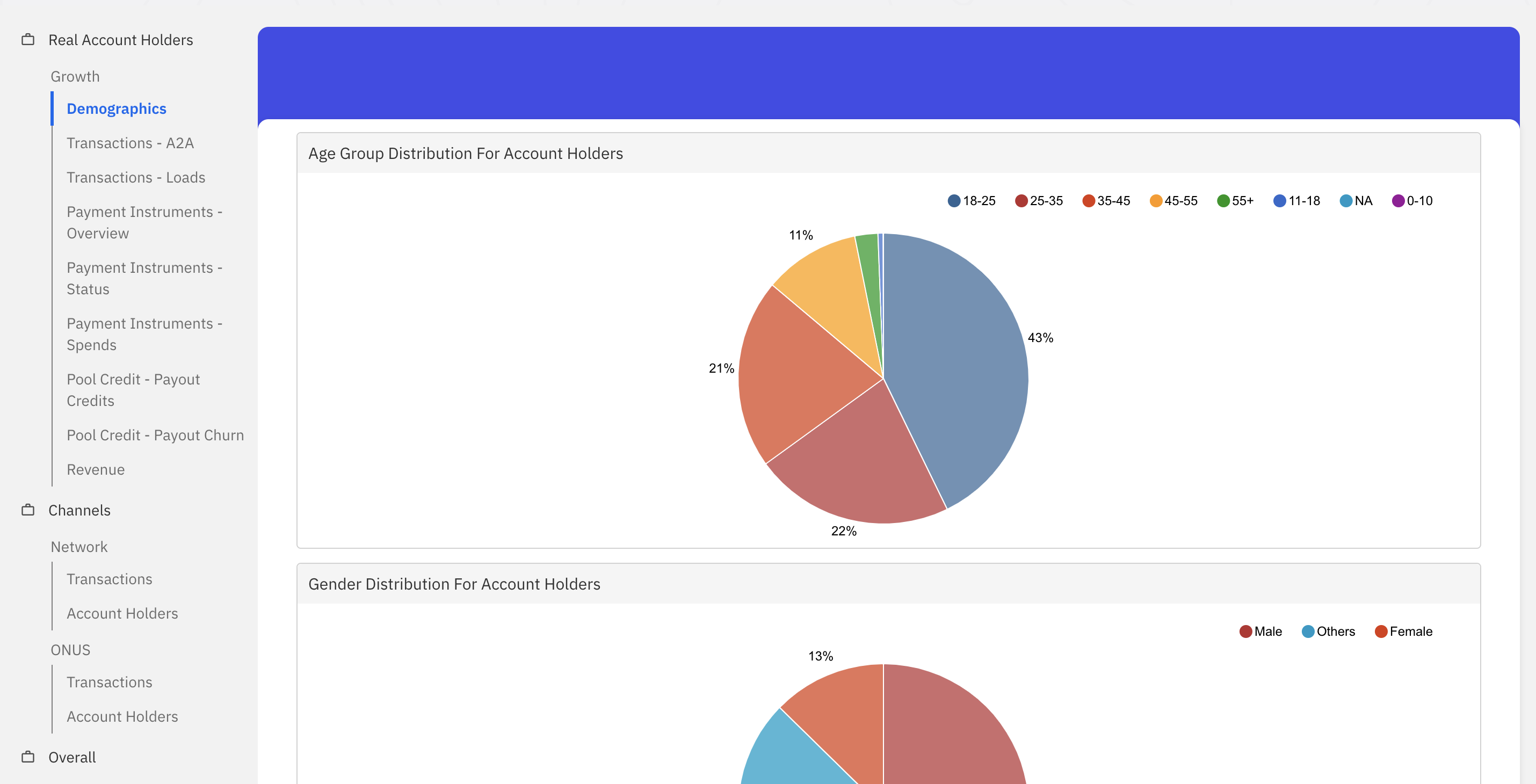Screen dimensions: 1536x784
Task: Expand the Overall section
Action: 72,757
